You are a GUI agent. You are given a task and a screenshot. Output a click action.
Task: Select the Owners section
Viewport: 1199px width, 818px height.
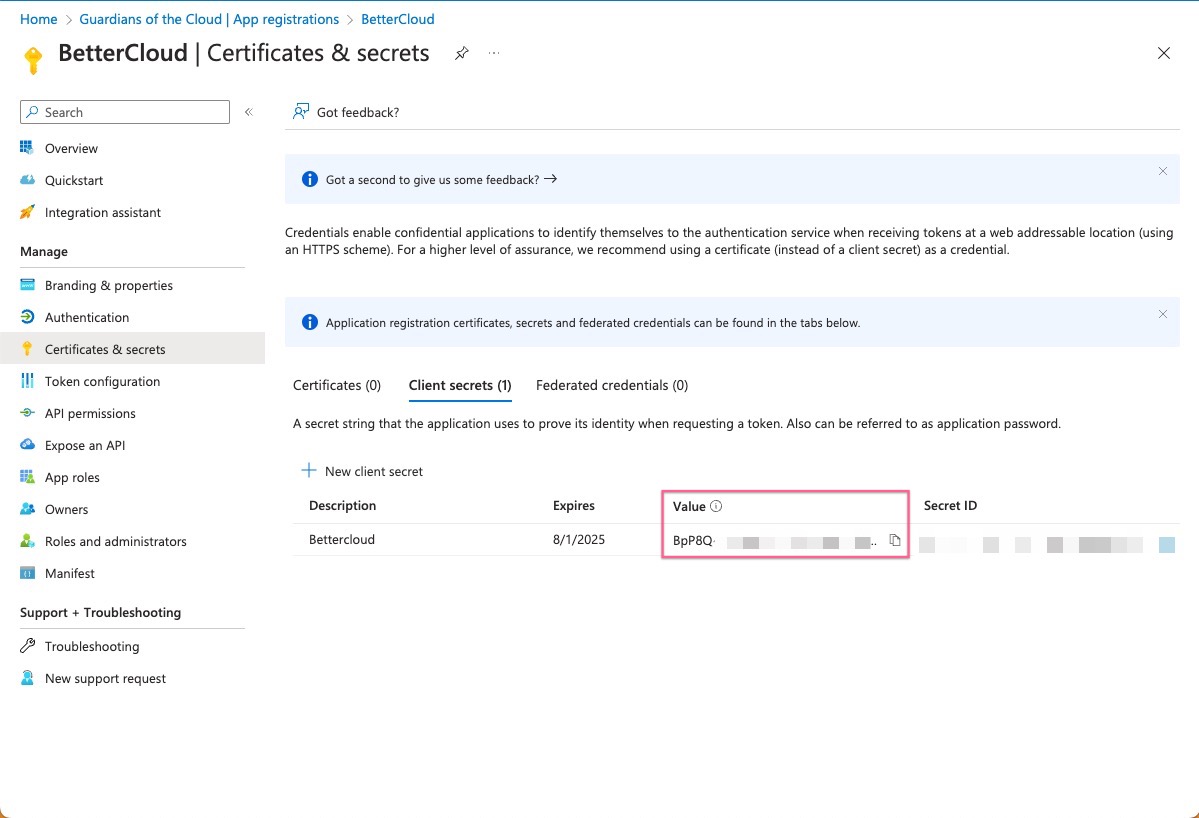click(67, 509)
